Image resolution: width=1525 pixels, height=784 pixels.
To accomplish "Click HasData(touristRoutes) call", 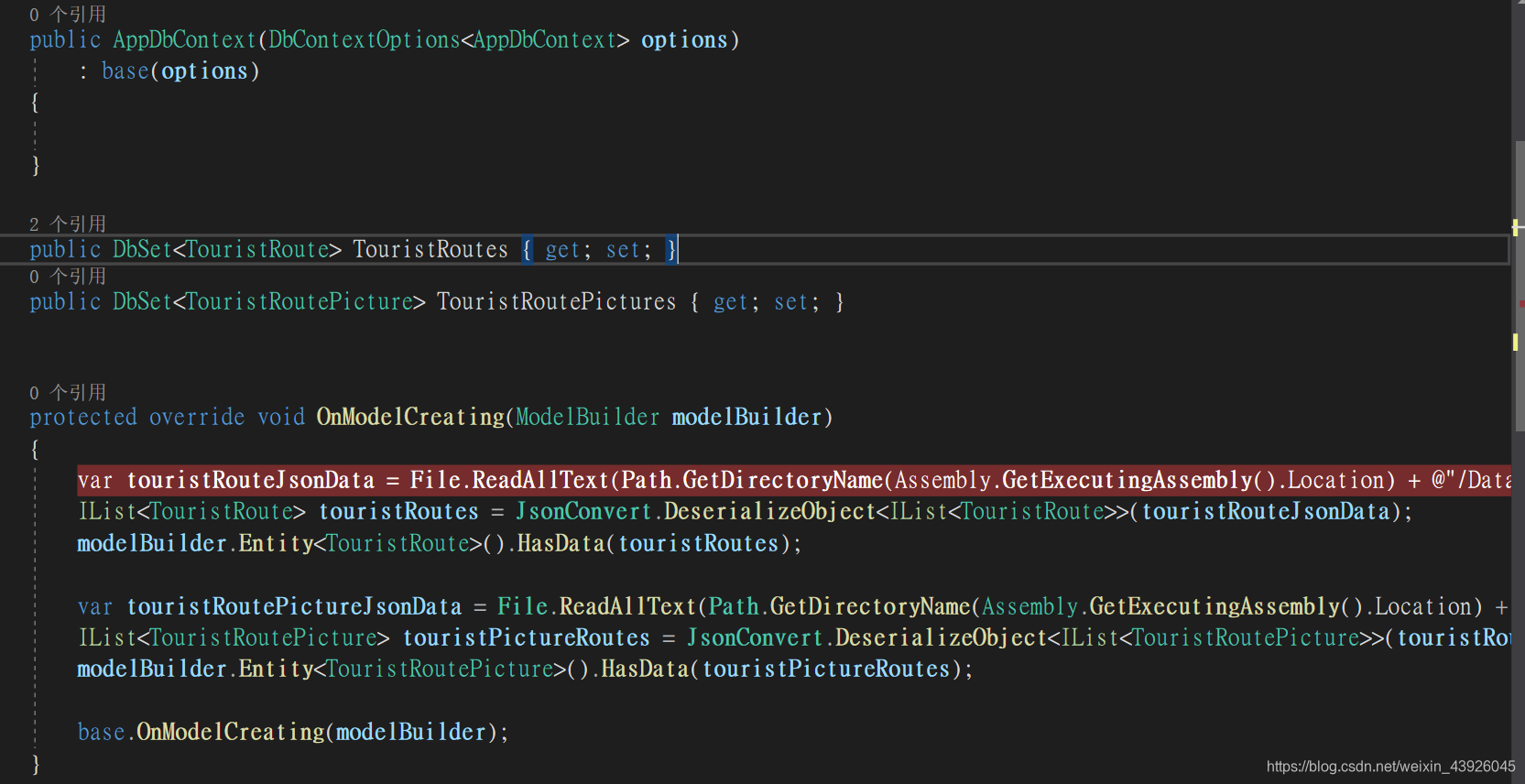I will pyautogui.click(x=654, y=544).
